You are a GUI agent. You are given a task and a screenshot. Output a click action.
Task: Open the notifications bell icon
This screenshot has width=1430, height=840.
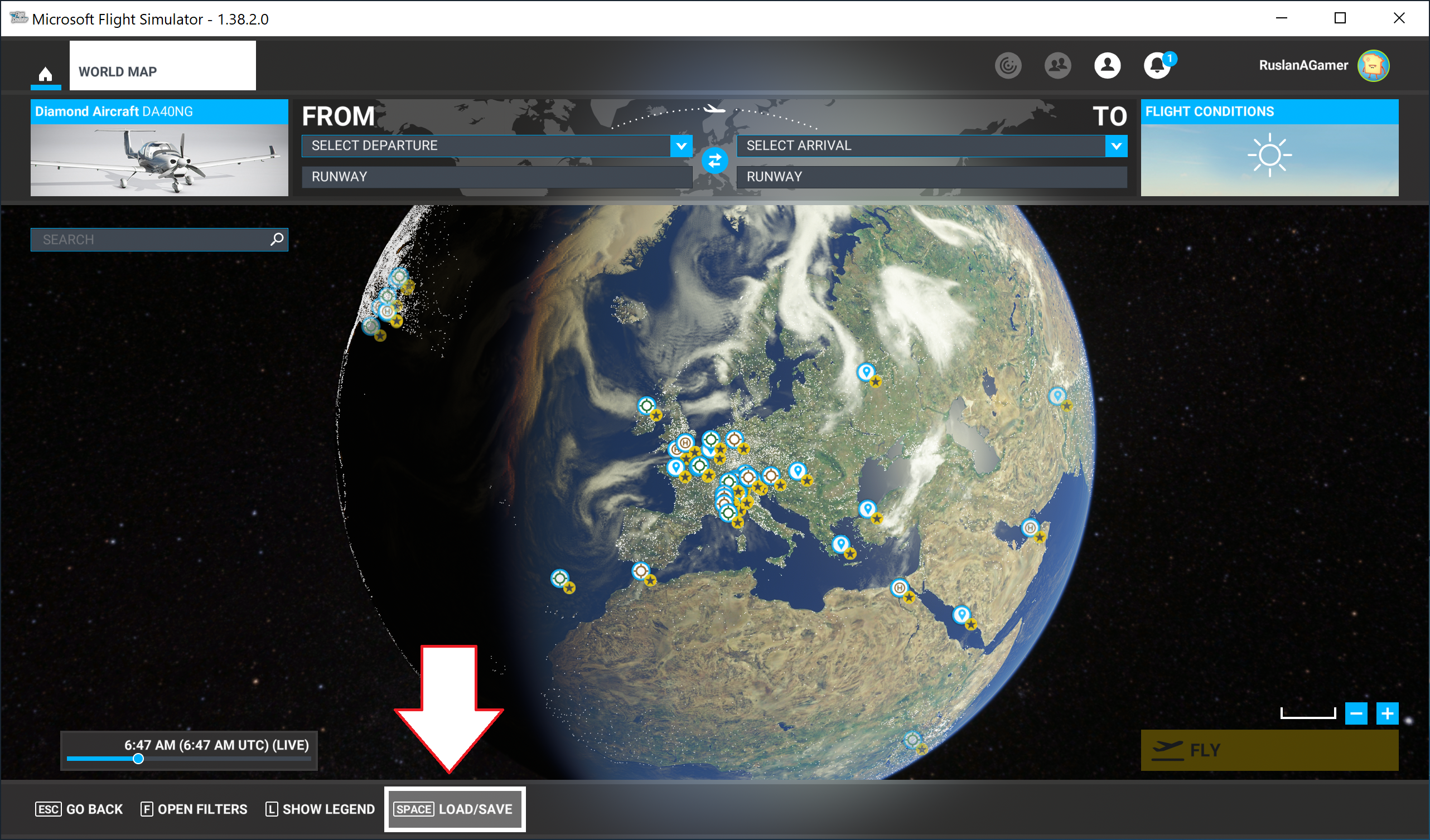tap(1157, 65)
